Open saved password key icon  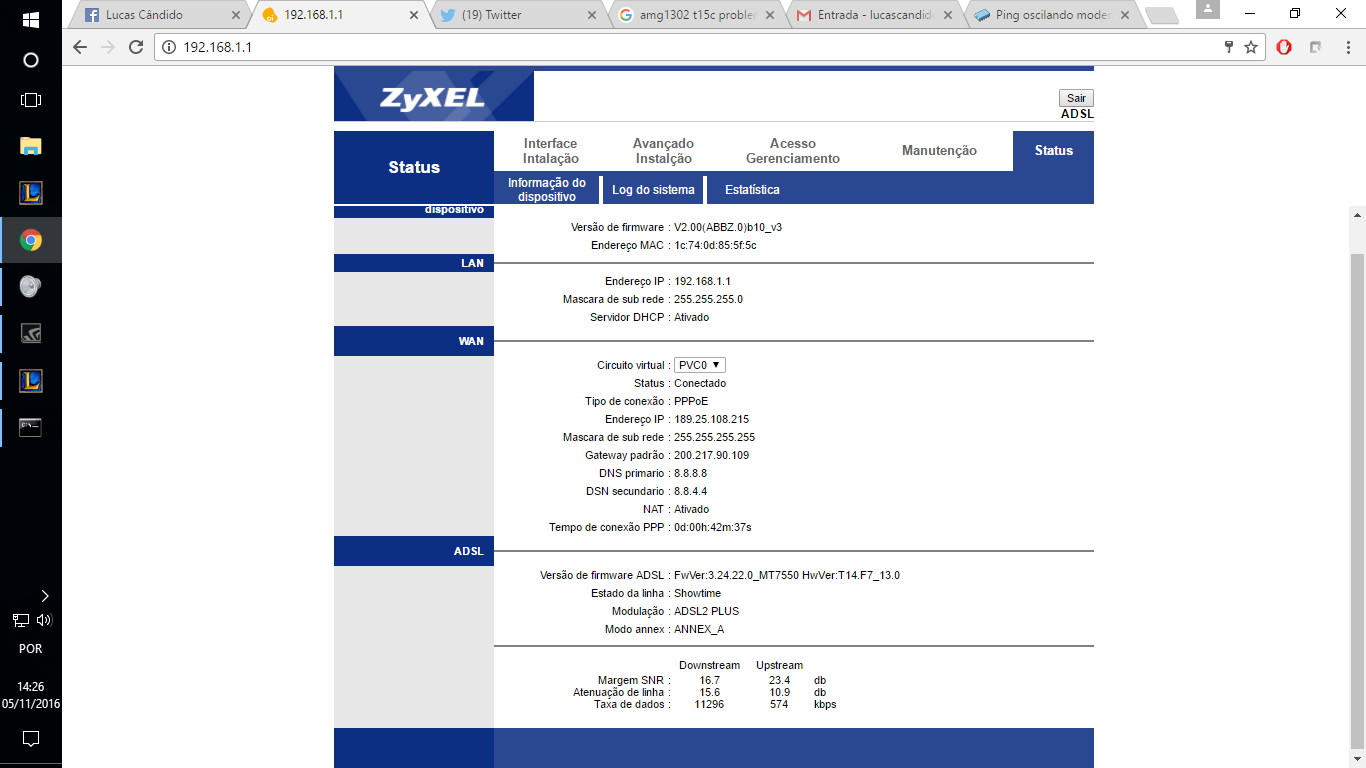1229,47
